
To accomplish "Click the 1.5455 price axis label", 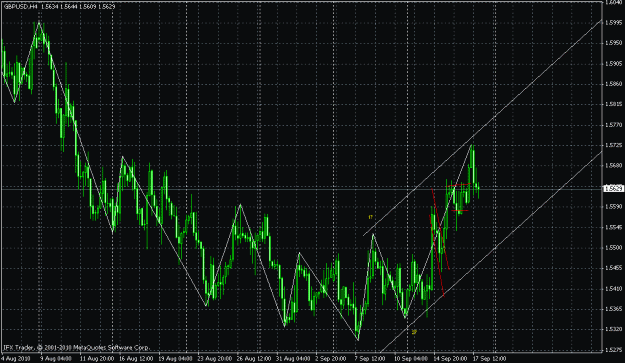I will point(614,268).
